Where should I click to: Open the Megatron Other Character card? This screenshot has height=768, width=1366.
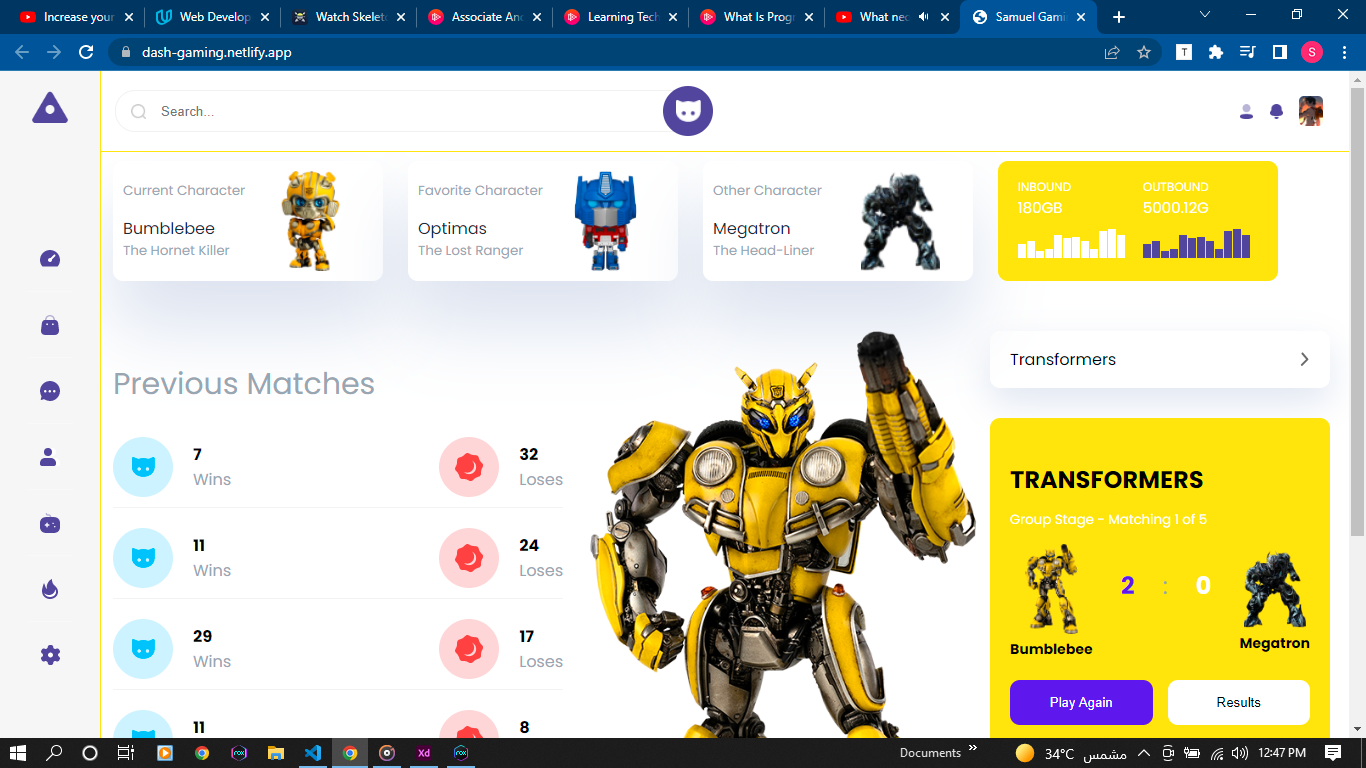click(x=838, y=221)
